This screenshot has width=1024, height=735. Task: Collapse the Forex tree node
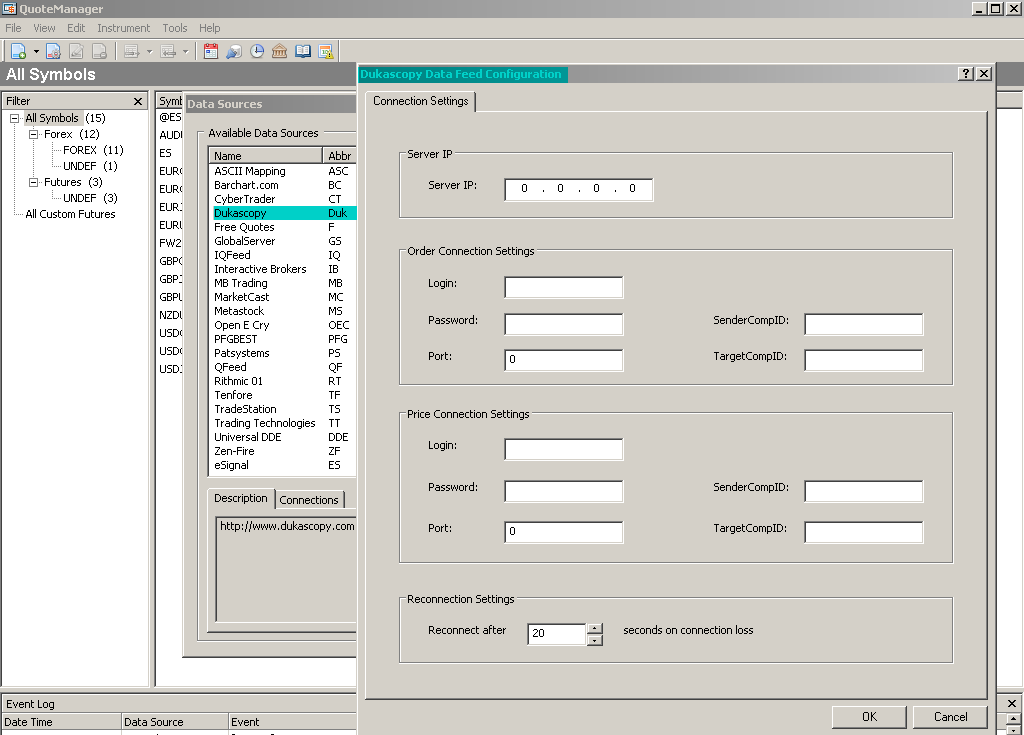pyautogui.click(x=33, y=134)
